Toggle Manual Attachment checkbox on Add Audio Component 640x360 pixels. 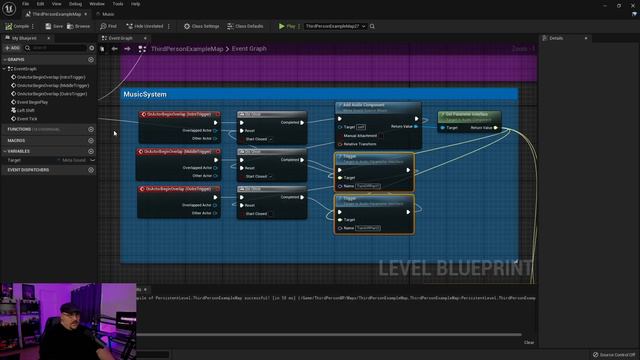380,136
